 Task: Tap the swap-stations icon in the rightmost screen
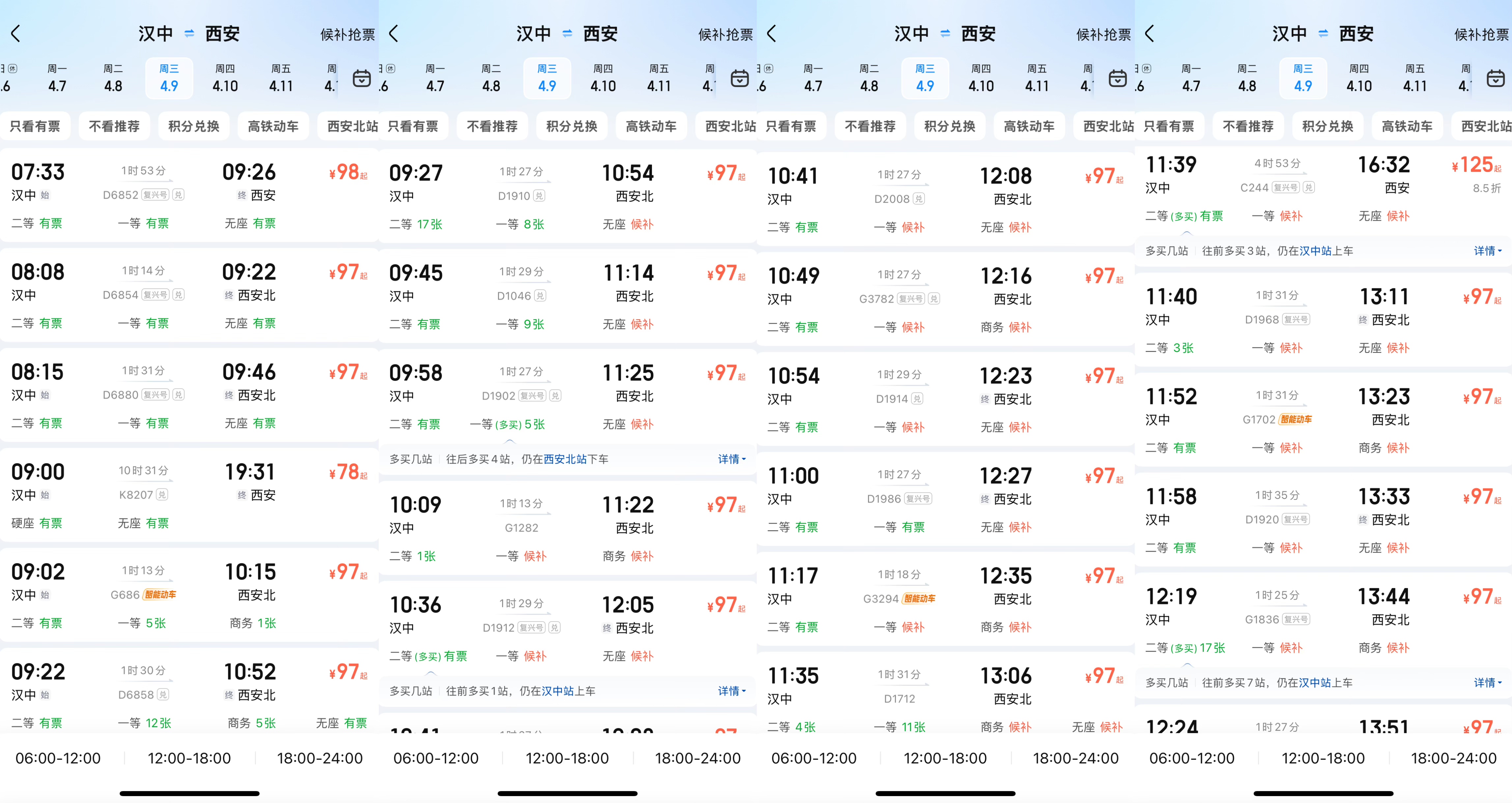point(1323,34)
